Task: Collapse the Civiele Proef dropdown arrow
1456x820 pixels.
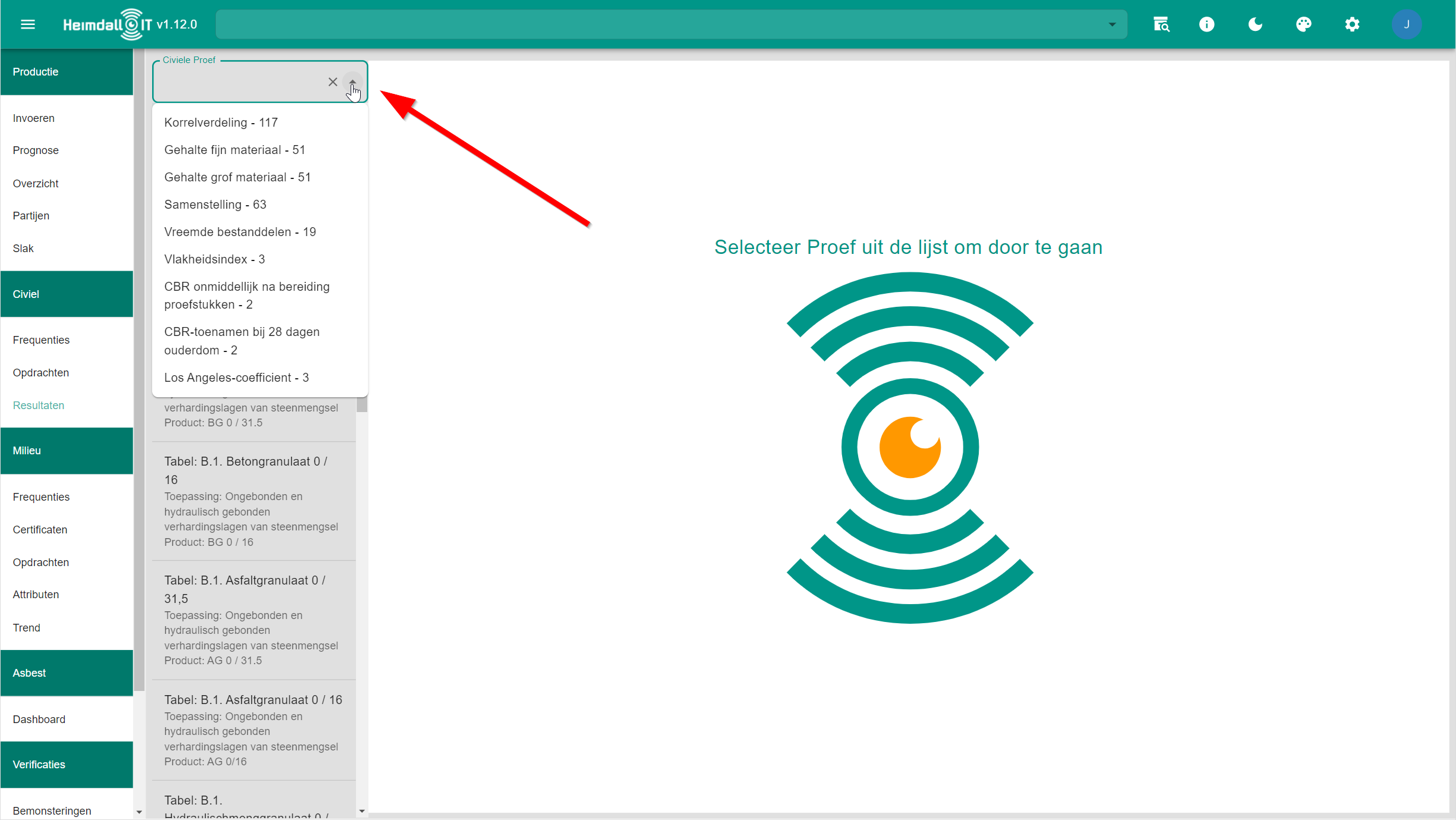Action: 352,82
